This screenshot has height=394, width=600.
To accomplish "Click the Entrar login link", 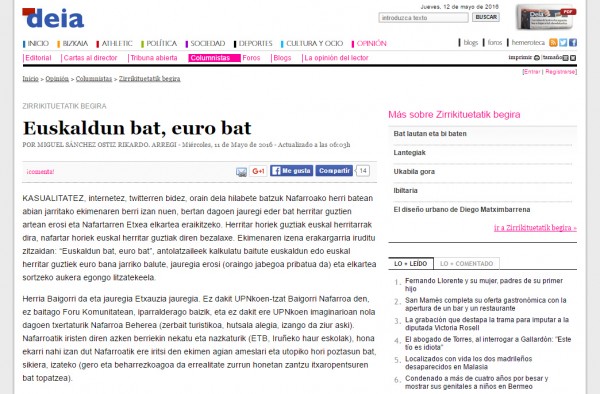I will [x=532, y=72].
